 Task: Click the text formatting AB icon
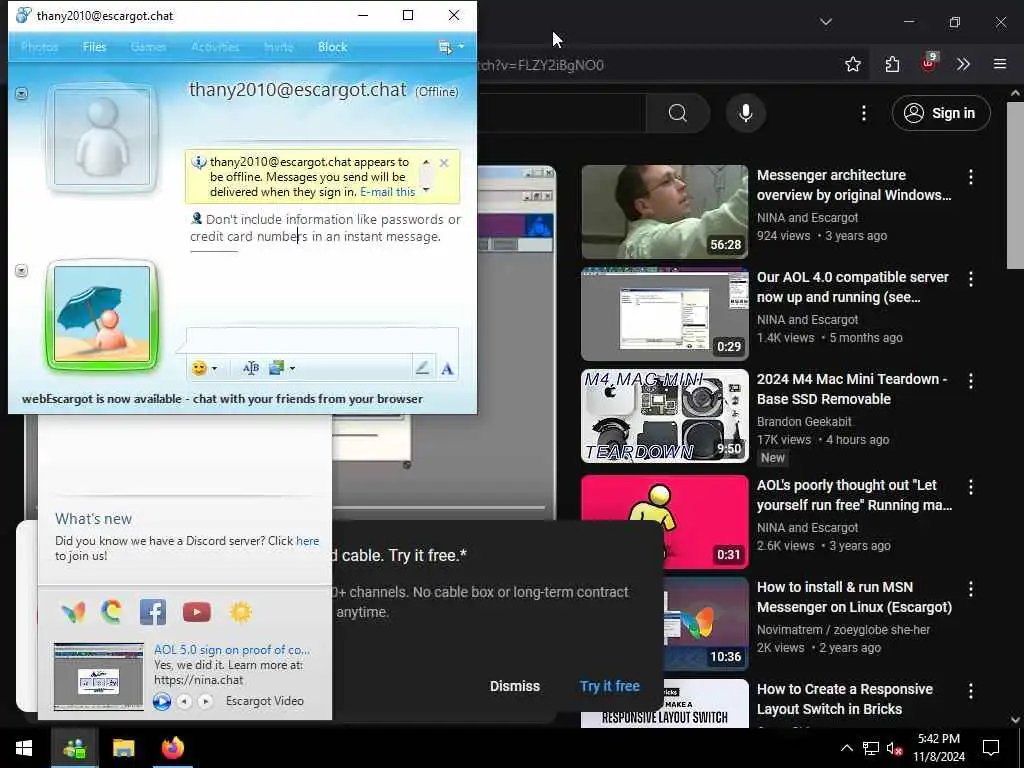pos(251,368)
